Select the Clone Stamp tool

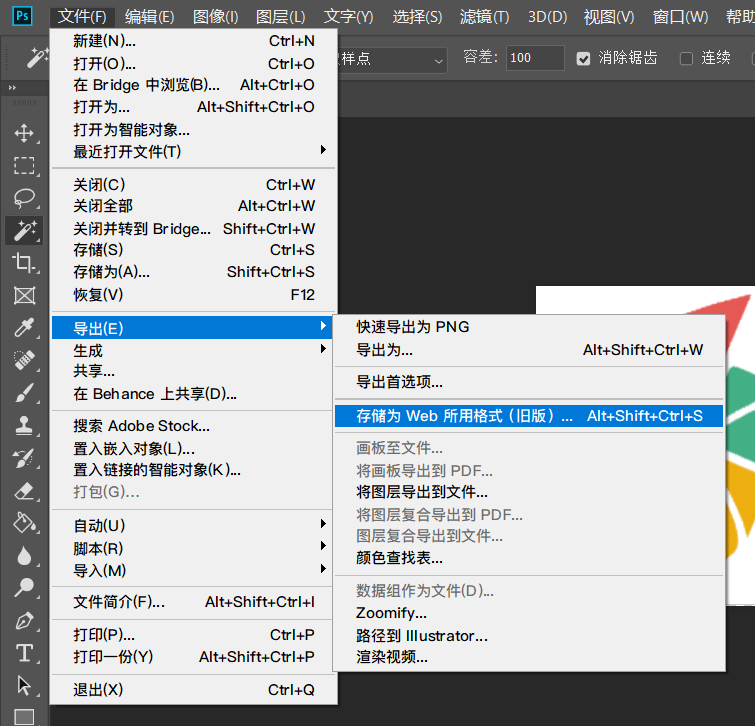[x=24, y=425]
